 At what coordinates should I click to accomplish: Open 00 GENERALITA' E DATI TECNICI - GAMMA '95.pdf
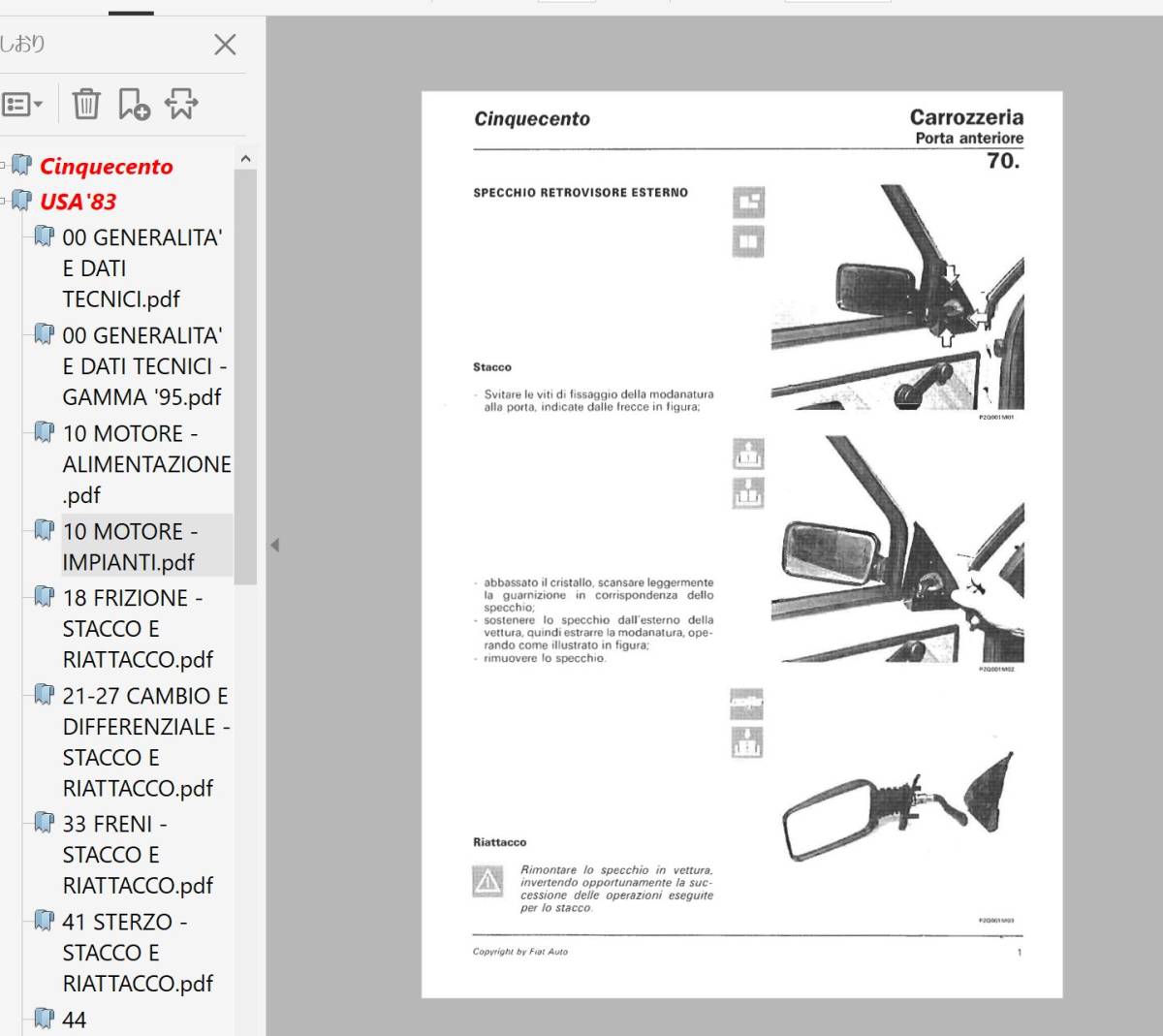pyautogui.click(x=144, y=366)
